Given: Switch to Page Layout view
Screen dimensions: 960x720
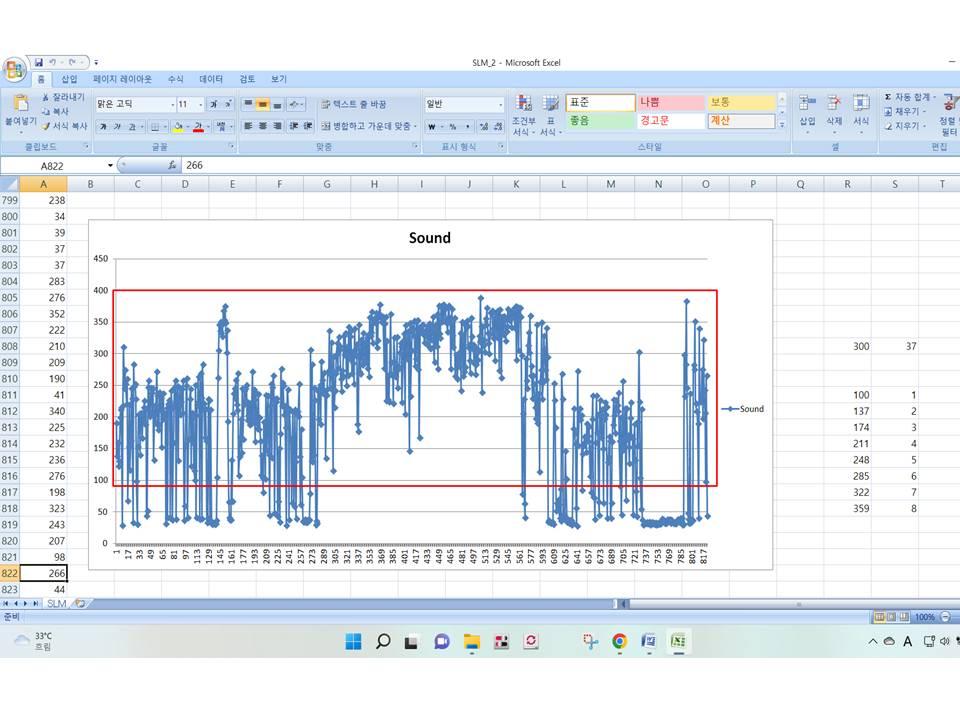Looking at the screenshot, I should pyautogui.click(x=892, y=617).
